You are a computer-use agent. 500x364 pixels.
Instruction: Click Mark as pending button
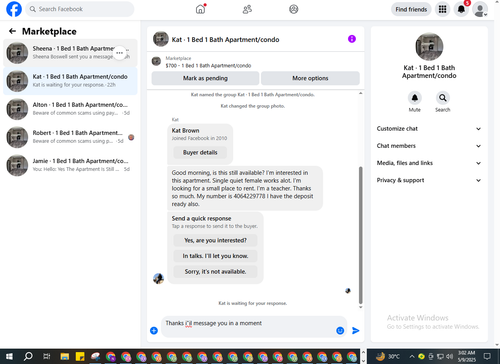point(205,78)
